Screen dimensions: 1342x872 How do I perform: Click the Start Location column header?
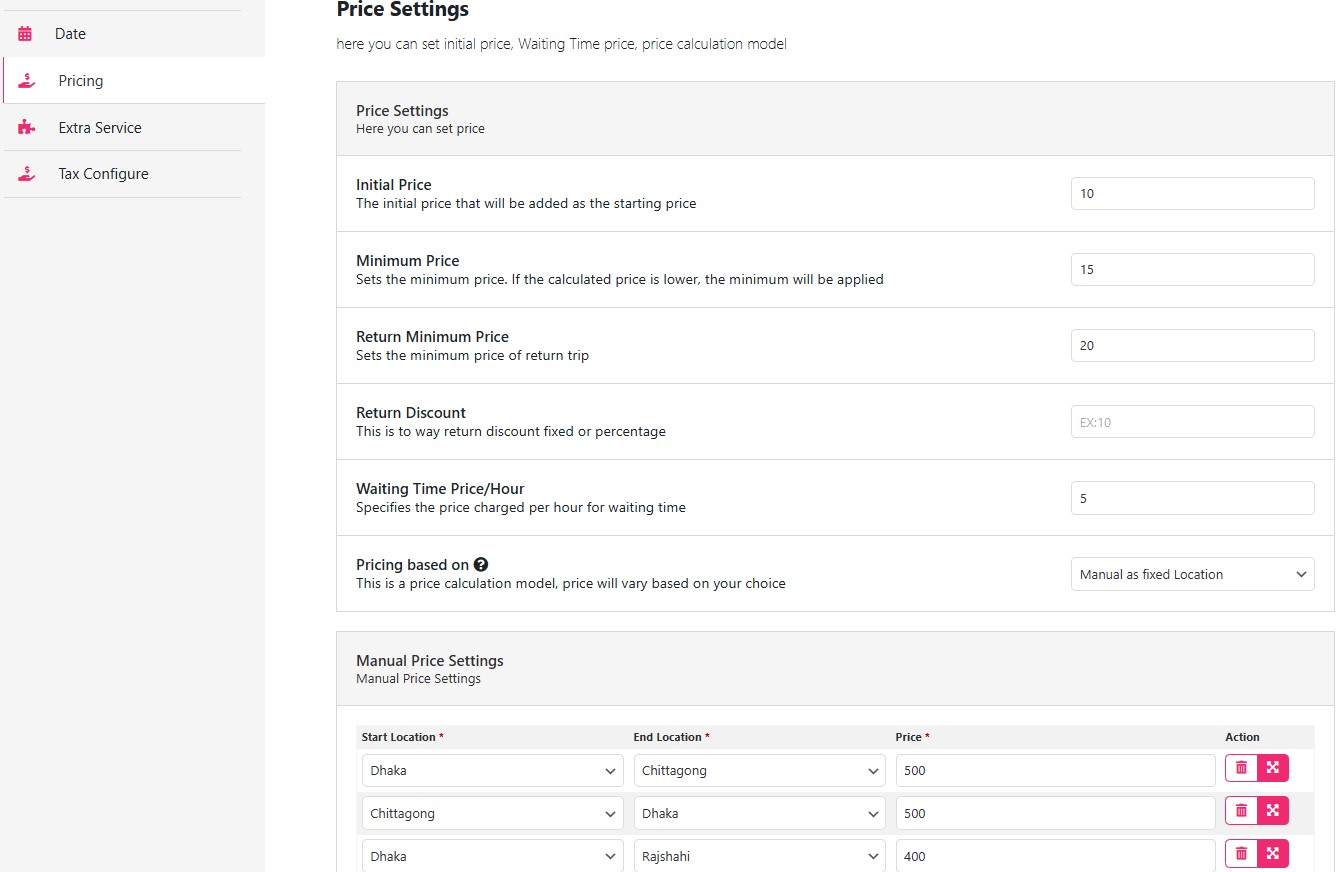pyautogui.click(x=402, y=737)
